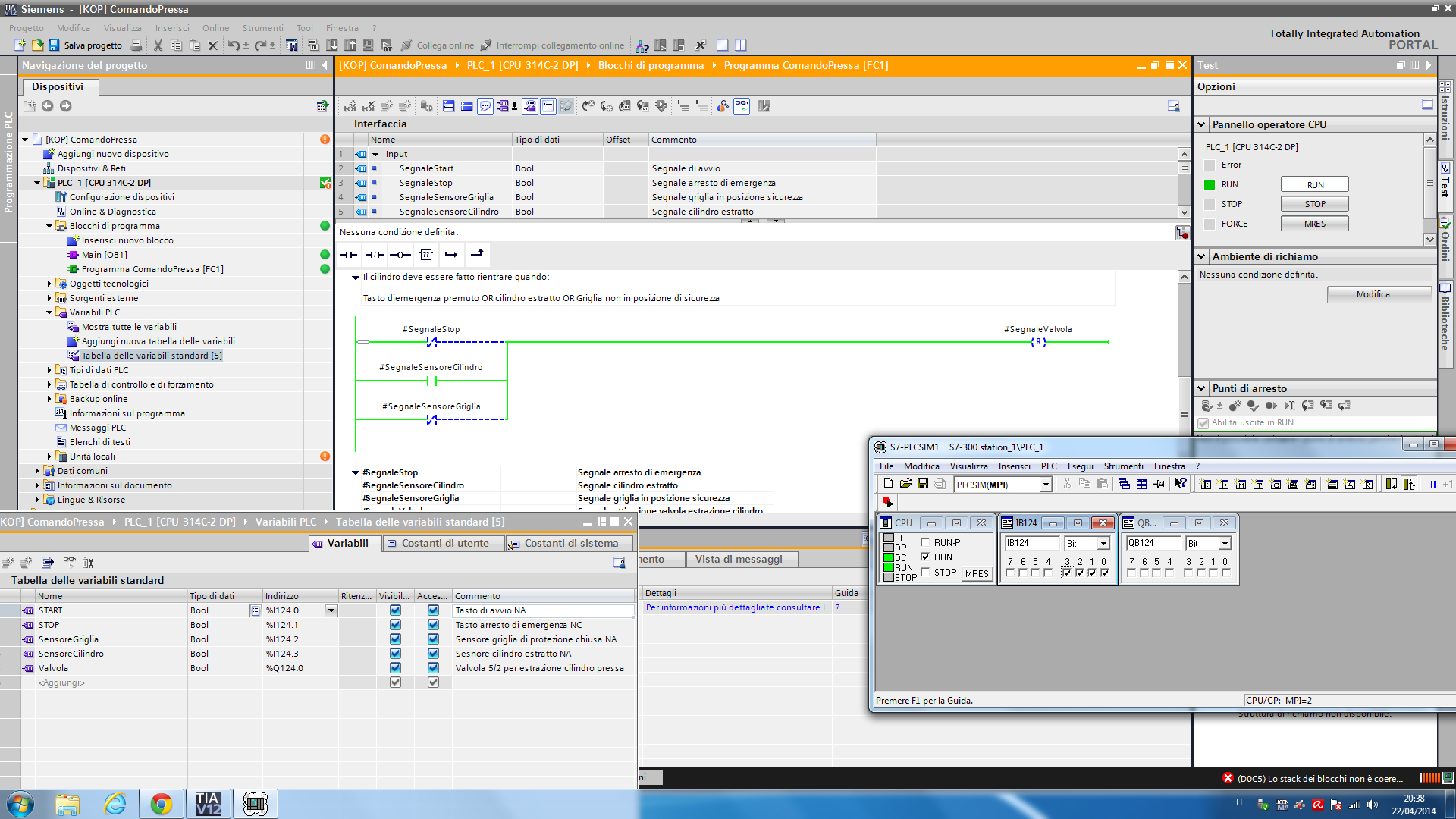Open PLCSIM simulator from the taskbar
The image size is (1456, 819).
(x=255, y=804)
